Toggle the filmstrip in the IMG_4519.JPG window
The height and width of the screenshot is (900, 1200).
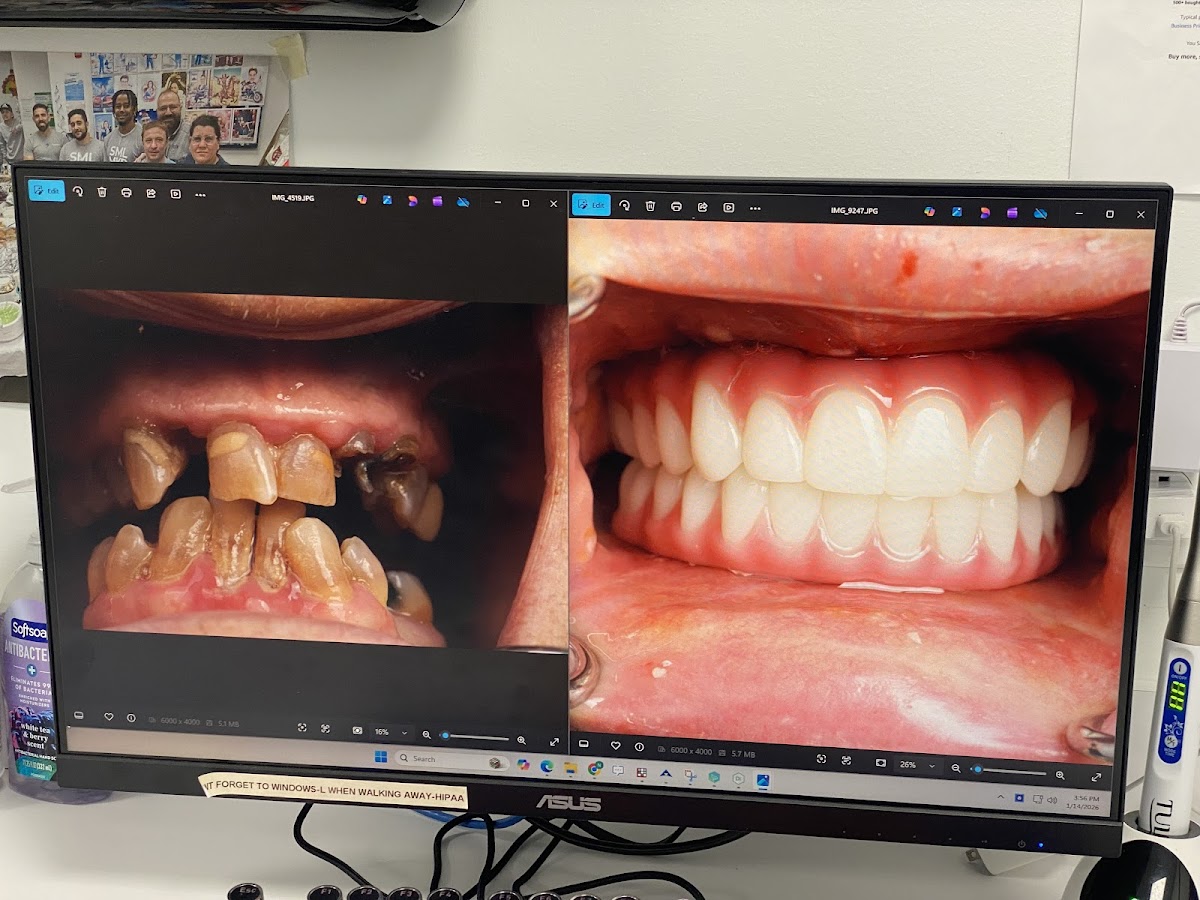tap(79, 716)
